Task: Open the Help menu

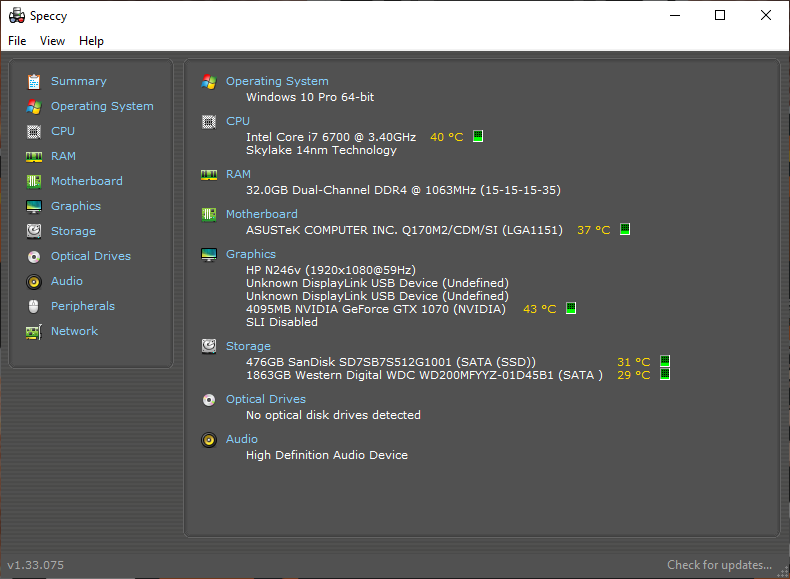Action: (x=91, y=41)
